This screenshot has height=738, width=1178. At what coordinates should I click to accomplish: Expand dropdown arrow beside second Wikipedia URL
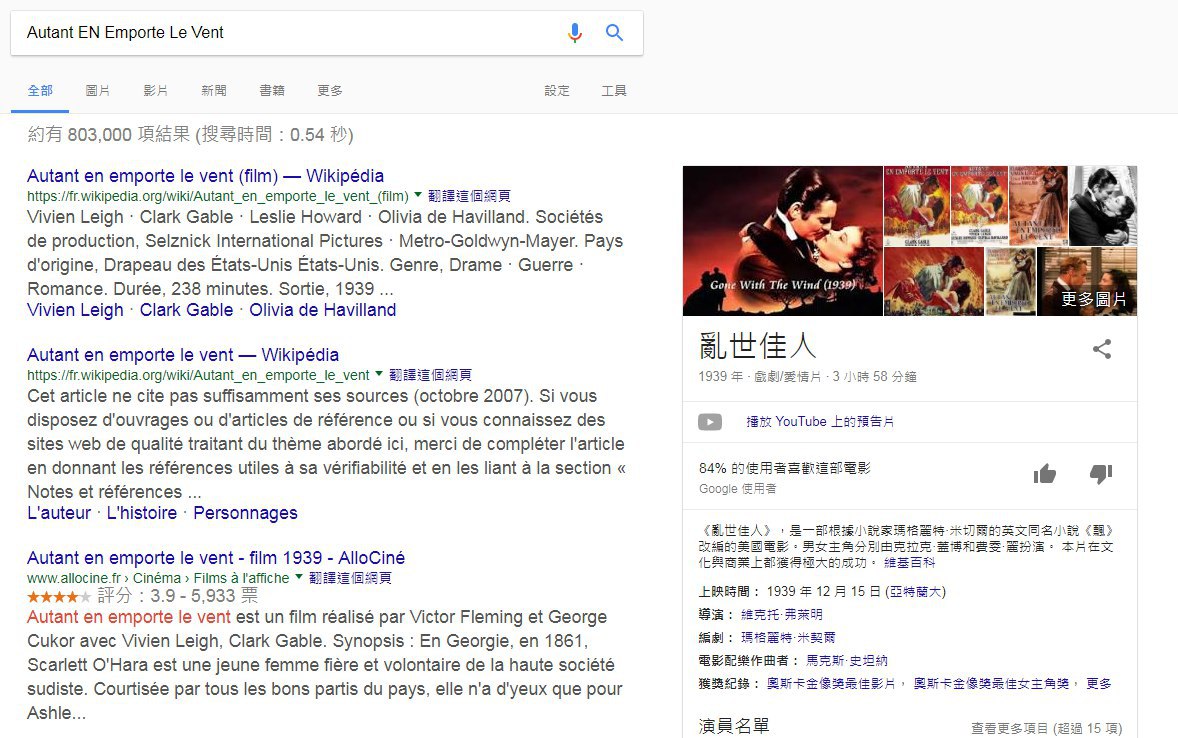pos(379,375)
